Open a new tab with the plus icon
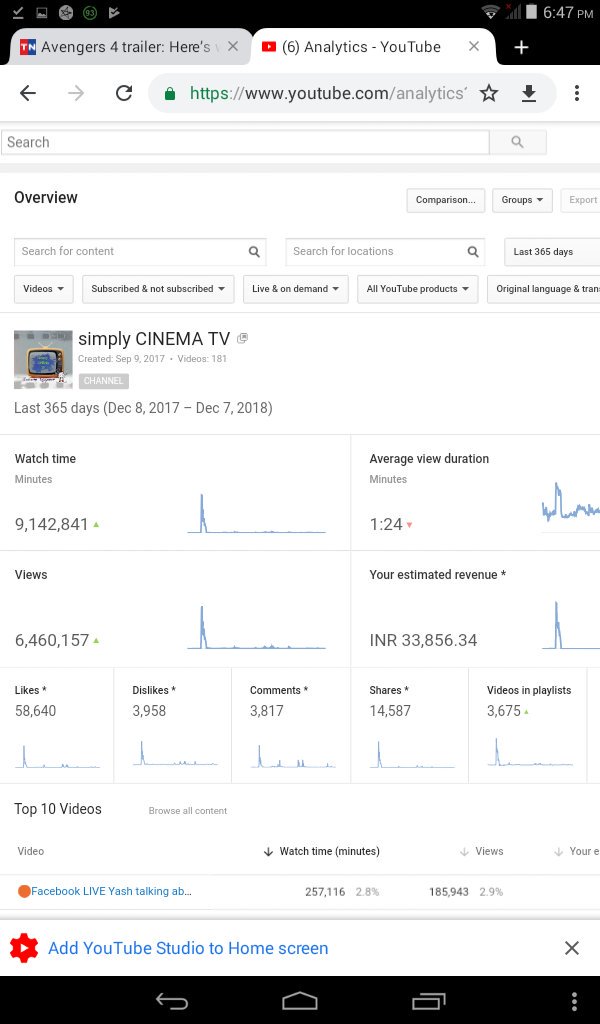Image resolution: width=600 pixels, height=1024 pixels. [521, 47]
